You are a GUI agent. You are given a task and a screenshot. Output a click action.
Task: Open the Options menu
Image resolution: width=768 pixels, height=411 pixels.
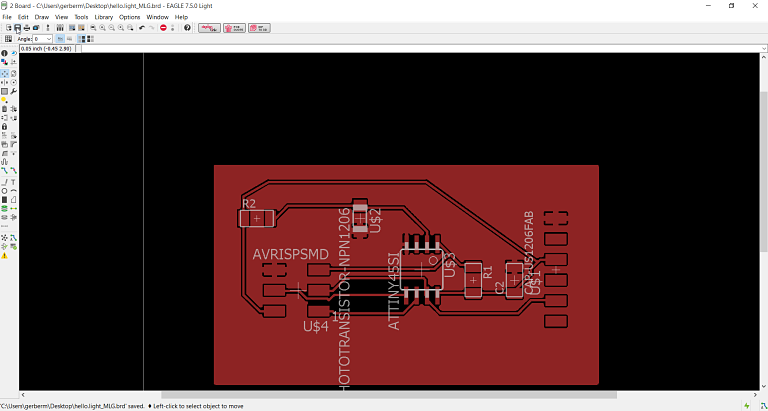pos(129,17)
